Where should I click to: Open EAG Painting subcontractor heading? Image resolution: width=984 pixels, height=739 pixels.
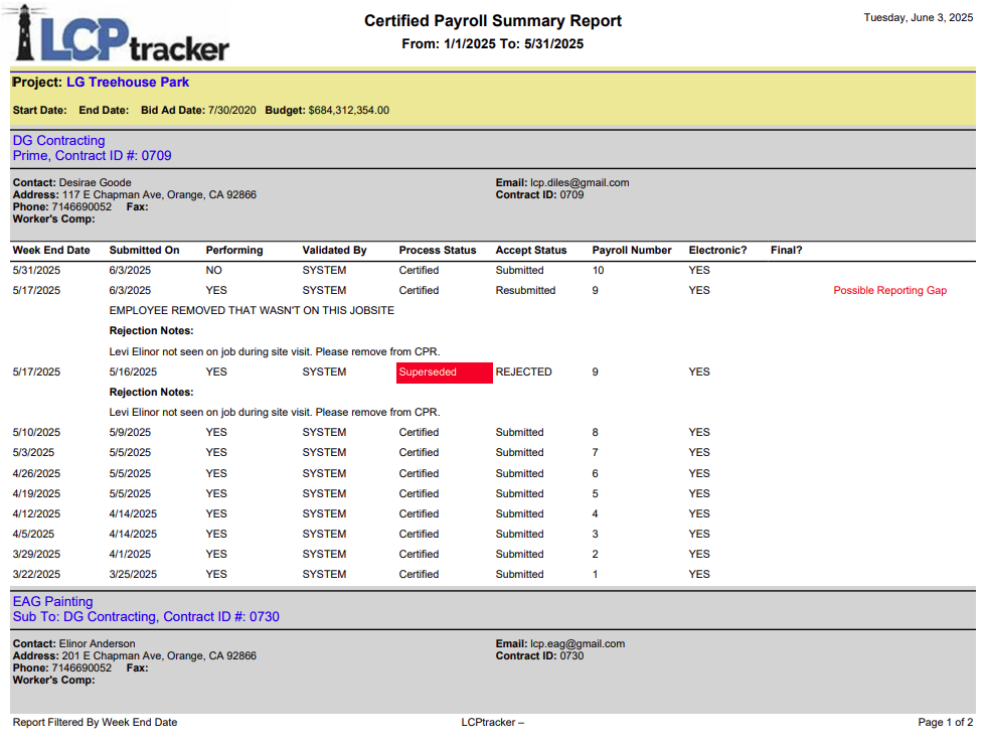point(53,602)
